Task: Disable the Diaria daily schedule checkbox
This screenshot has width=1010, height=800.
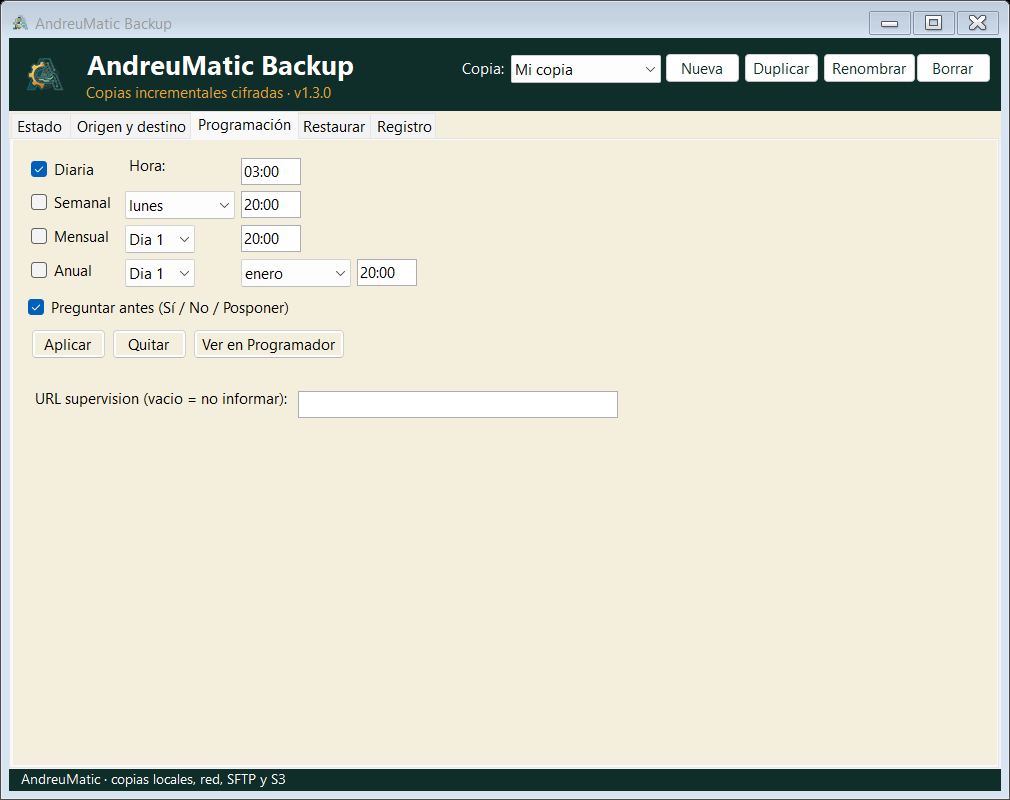Action: [x=39, y=169]
